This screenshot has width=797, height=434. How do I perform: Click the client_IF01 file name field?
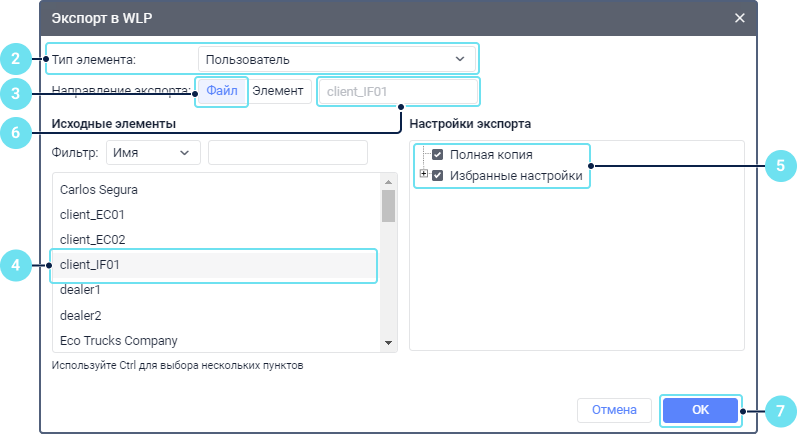(x=397, y=92)
